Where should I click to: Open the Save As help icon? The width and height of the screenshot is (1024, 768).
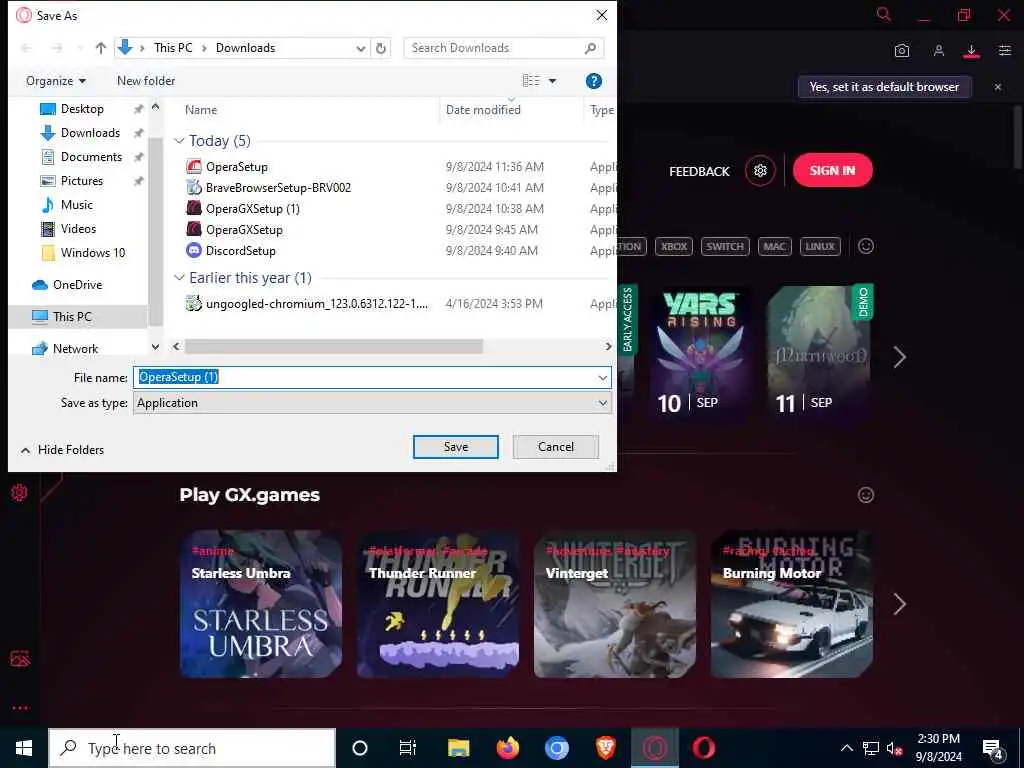point(594,81)
